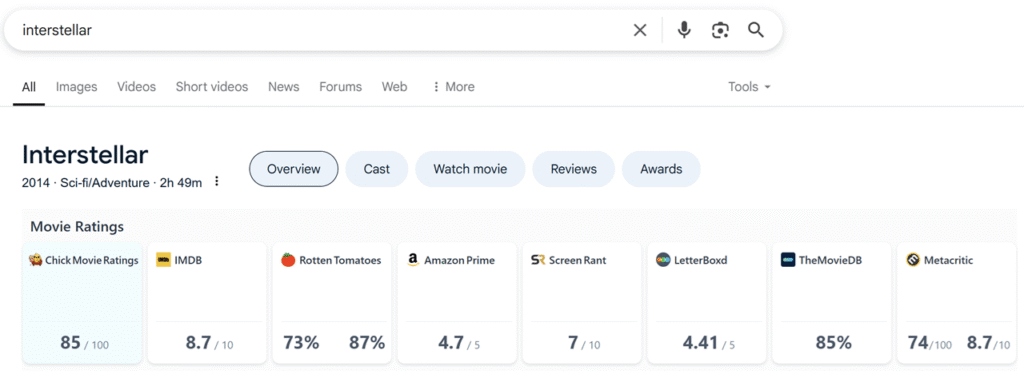This screenshot has width=1024, height=386.
Task: Expand the Tools dropdown
Action: point(750,87)
